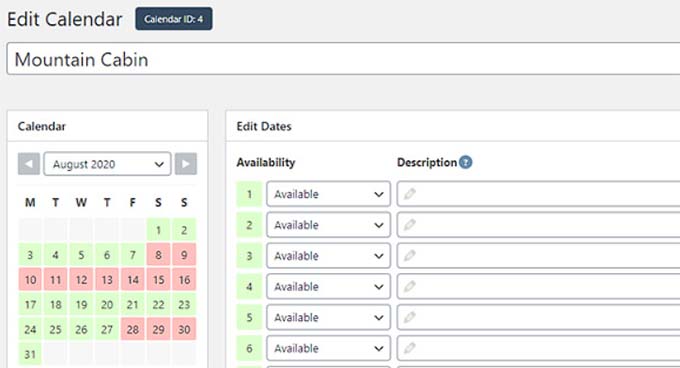Go to previous month in calendar
Viewport: 680px width, 368px height.
pos(29,164)
